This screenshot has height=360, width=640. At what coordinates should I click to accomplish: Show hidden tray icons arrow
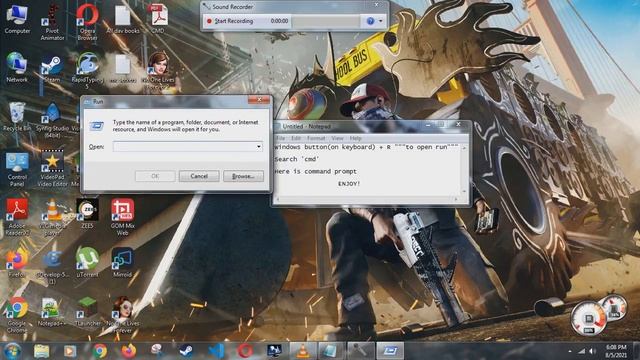click(570, 351)
